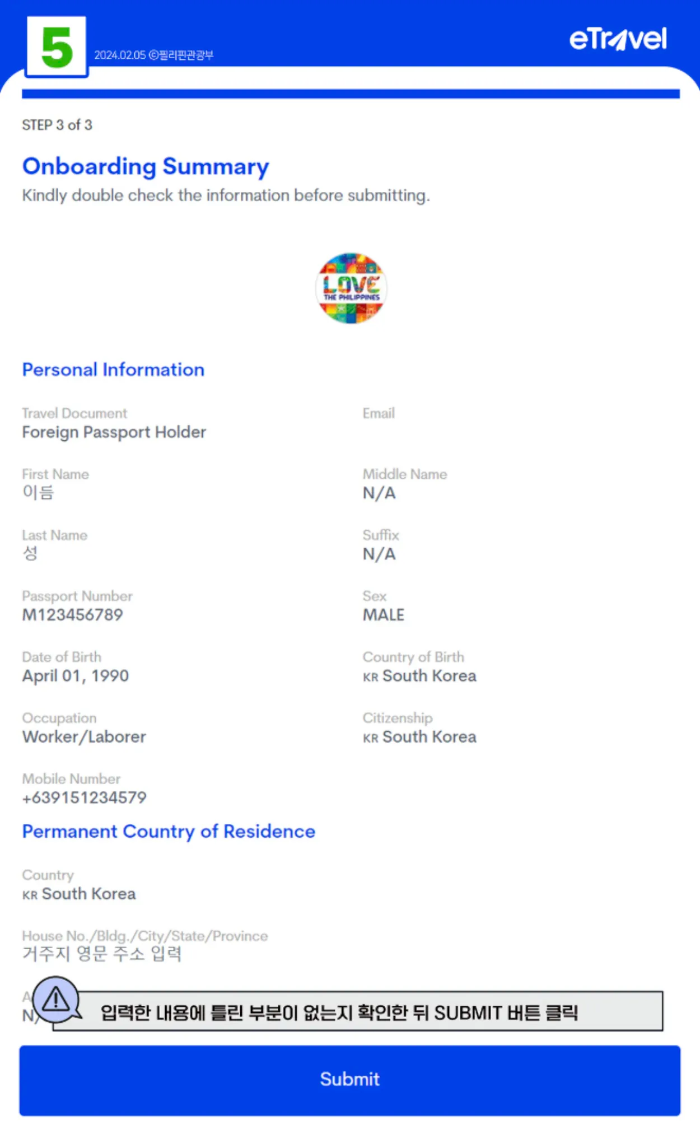This screenshot has width=700, height=1131.
Task: Select the Travel Document field value
Action: (x=114, y=432)
